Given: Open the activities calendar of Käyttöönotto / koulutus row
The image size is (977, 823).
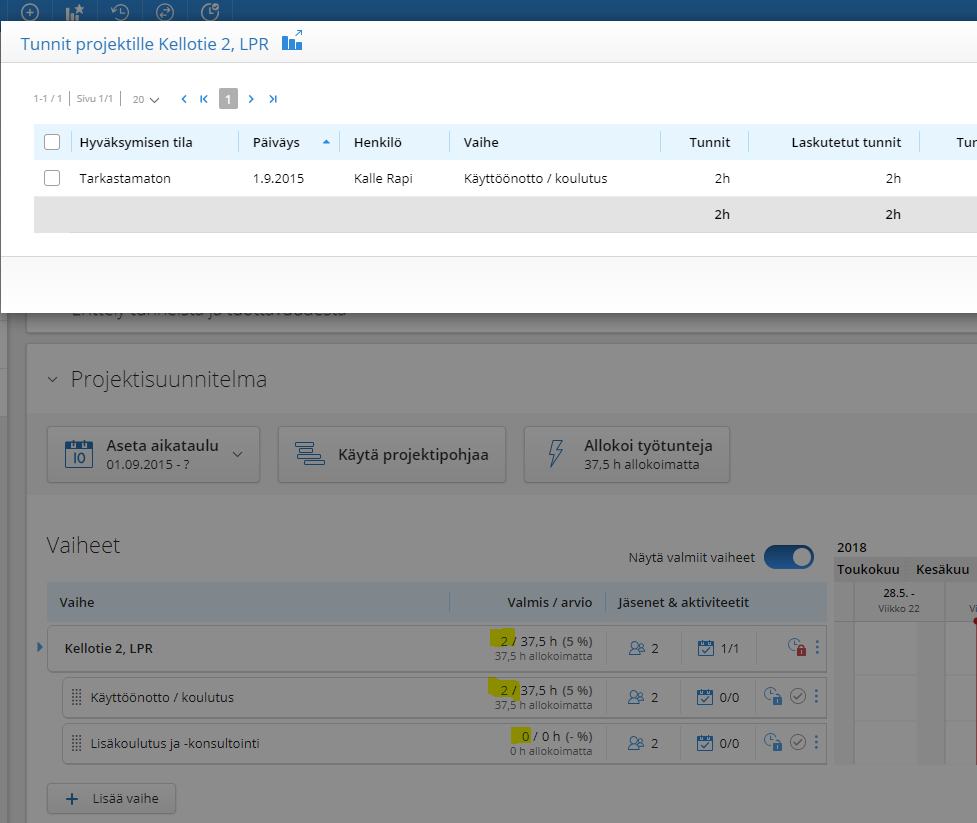Looking at the screenshot, I should [x=705, y=697].
